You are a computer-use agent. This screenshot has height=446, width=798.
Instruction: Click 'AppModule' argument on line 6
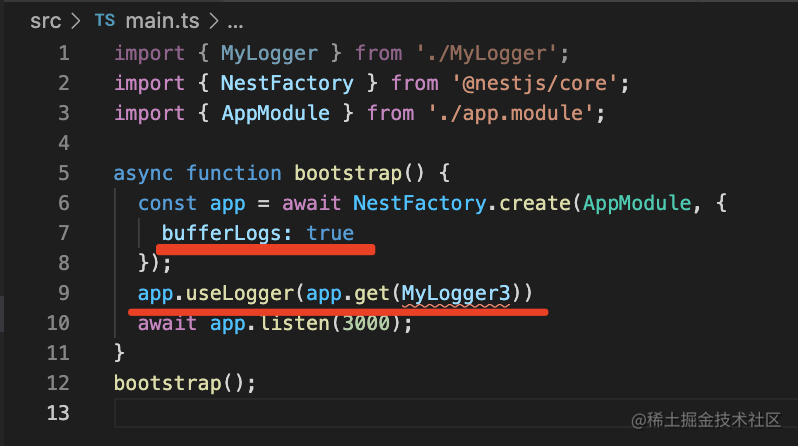637,203
